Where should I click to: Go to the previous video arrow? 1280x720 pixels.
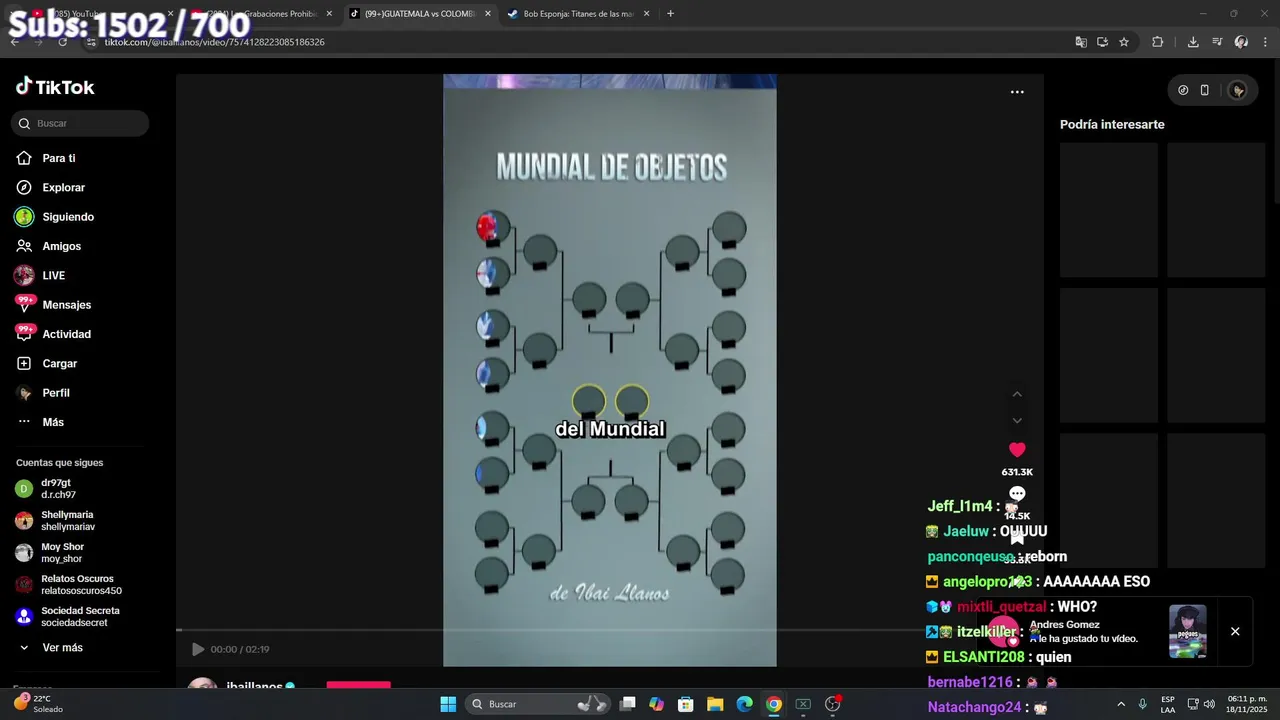point(1017,394)
